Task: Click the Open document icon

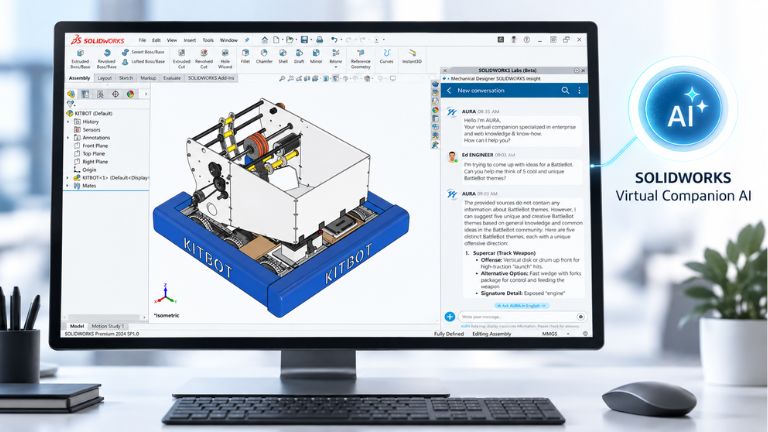Action: point(289,40)
